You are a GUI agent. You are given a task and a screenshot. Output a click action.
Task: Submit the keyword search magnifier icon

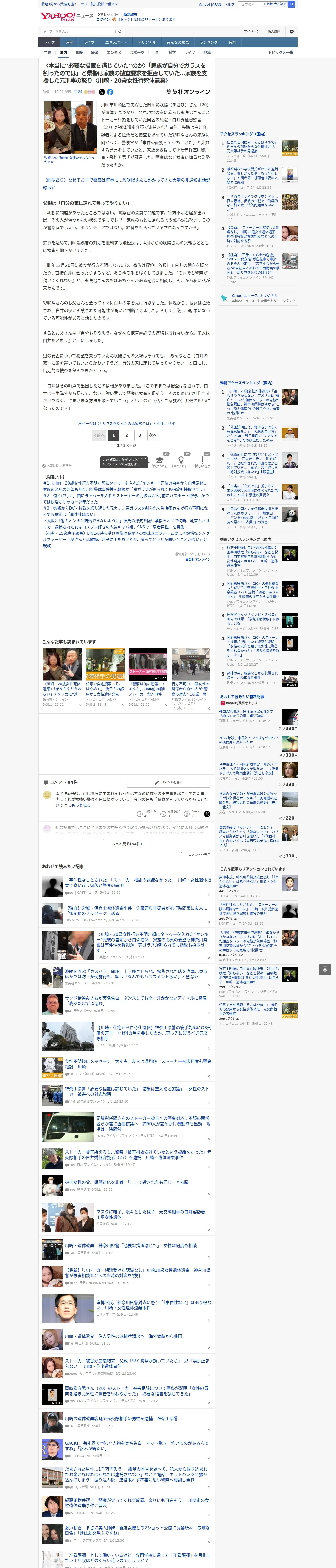tap(120, 32)
